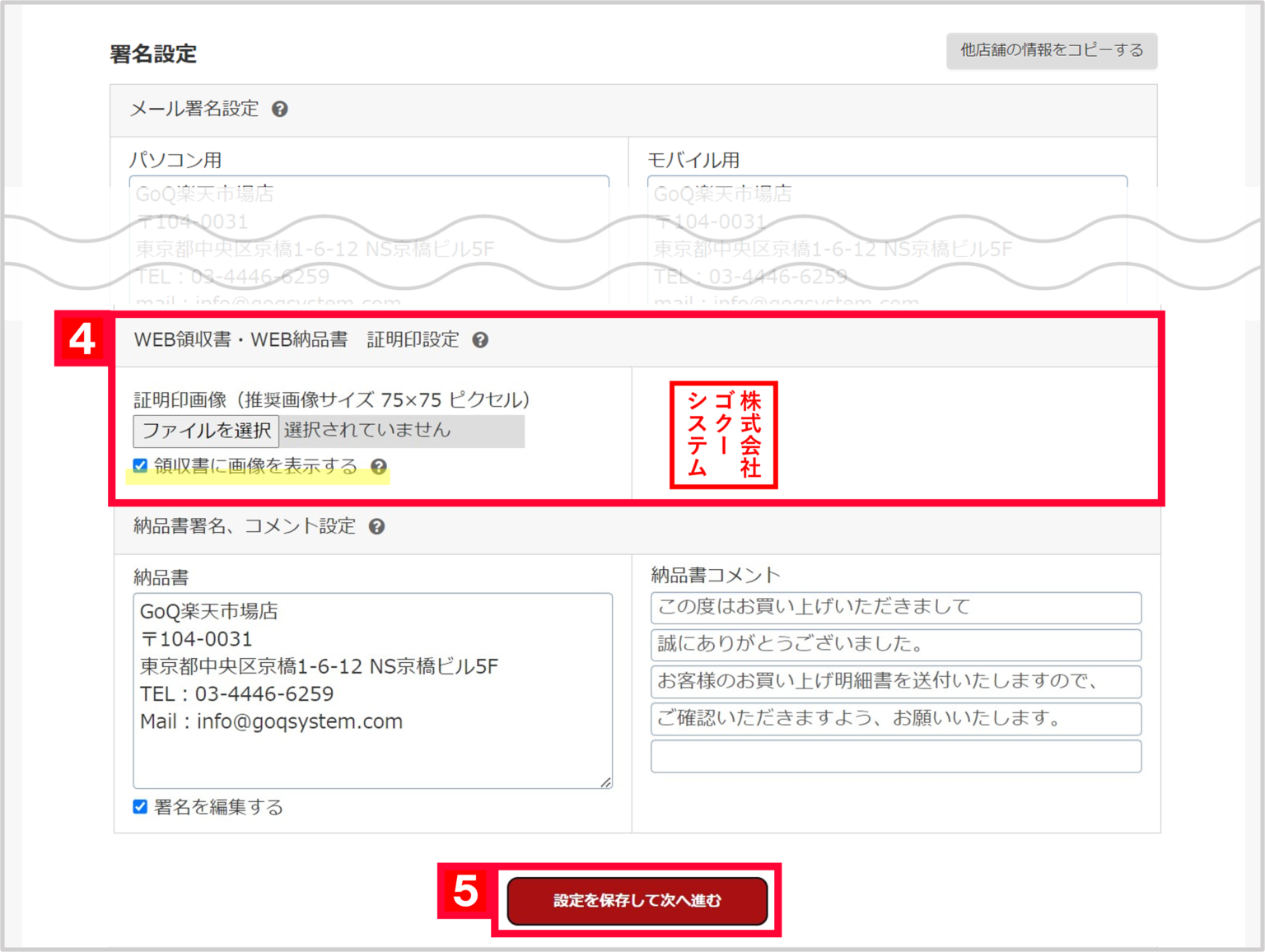Toggle the receipt image display setting off

pos(140,465)
